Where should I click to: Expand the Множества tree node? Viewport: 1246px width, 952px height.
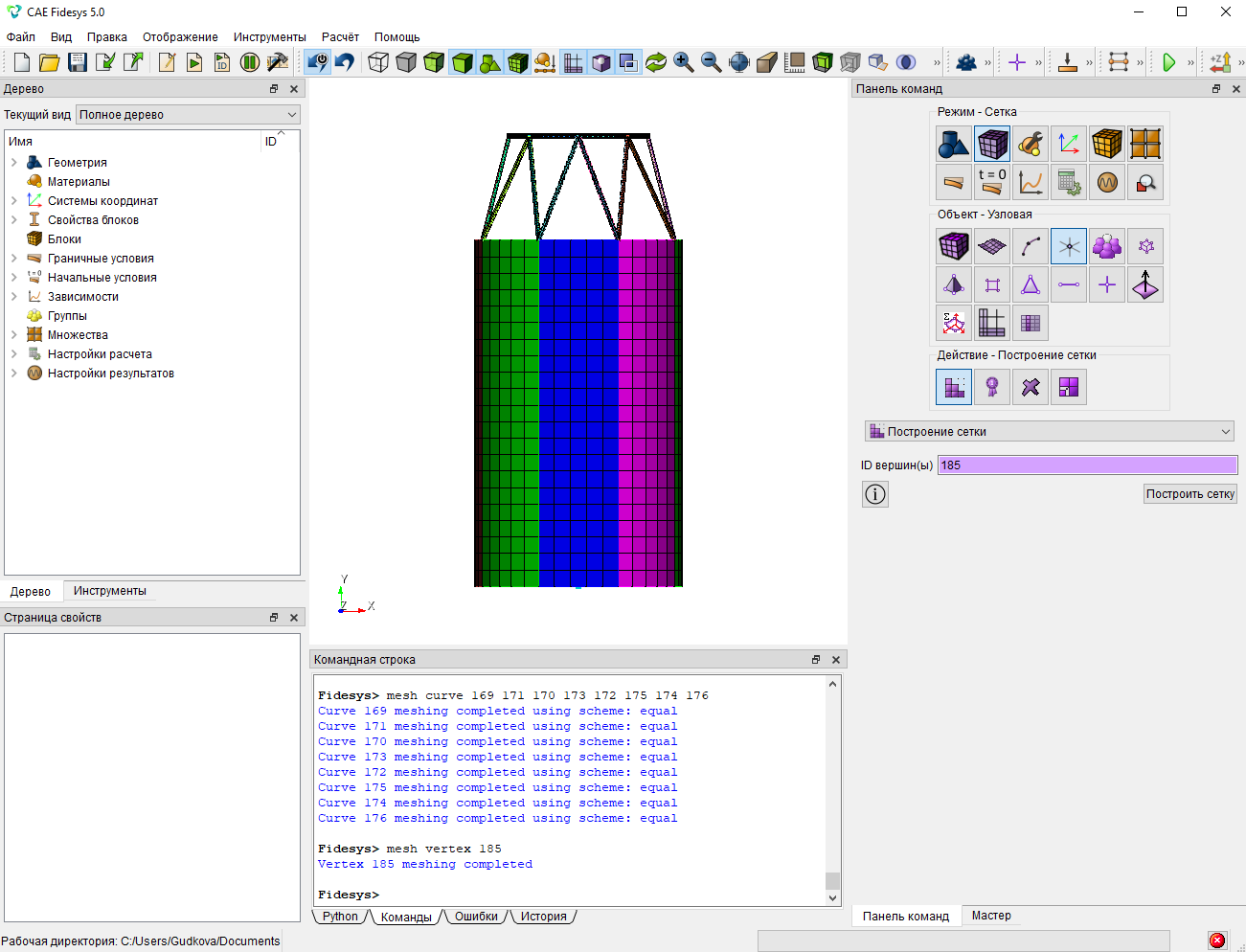[13, 335]
